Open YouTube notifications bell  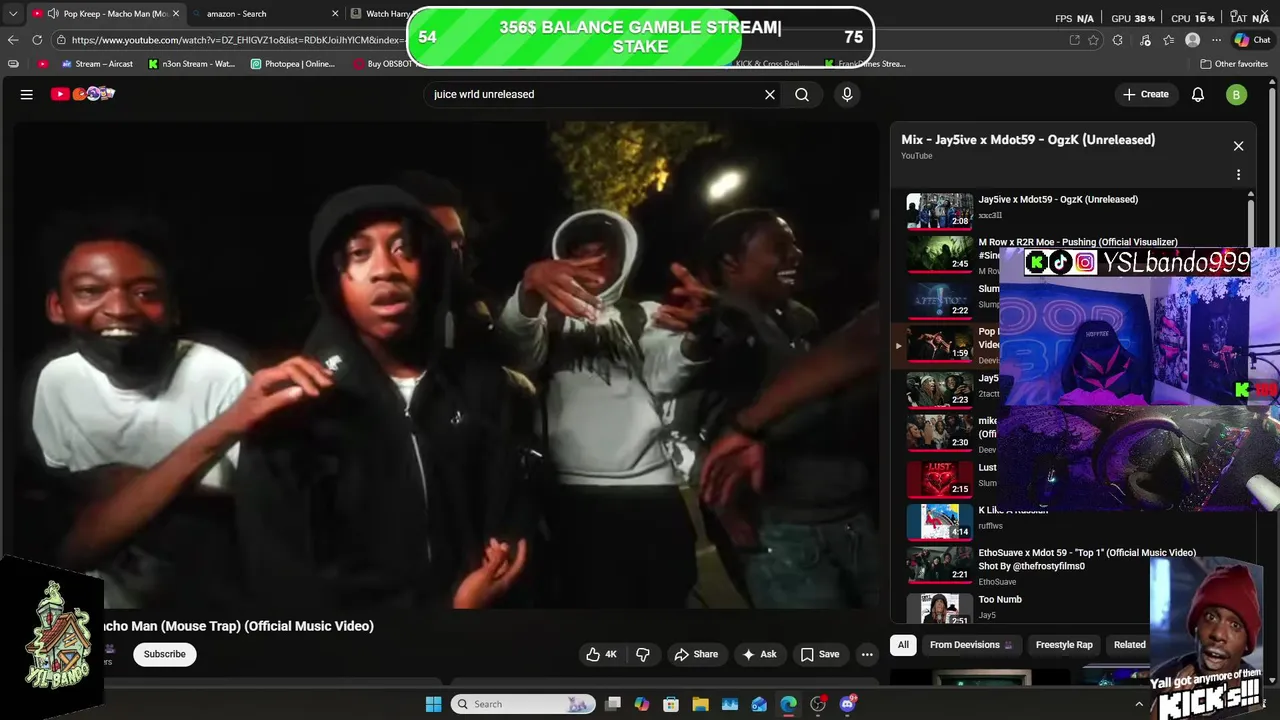1198,94
